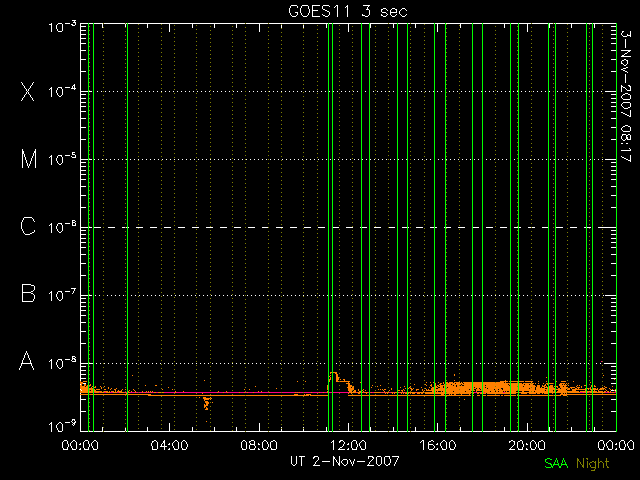Image resolution: width=640 pixels, height=480 pixels.
Task: Click the 10^-7 y-axis label
Action: click(62, 296)
